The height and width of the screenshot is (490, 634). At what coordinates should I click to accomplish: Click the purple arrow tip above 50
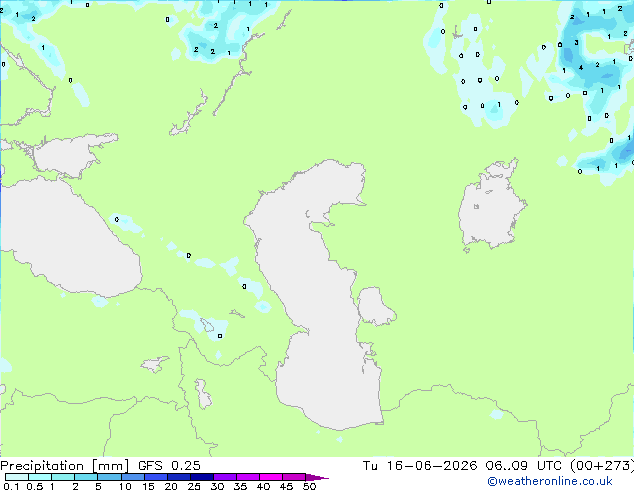click(x=316, y=477)
